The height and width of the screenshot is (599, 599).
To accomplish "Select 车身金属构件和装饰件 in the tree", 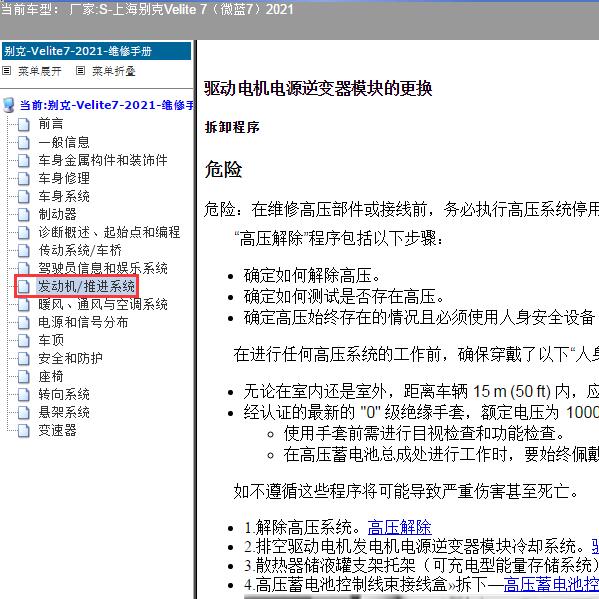I will (103, 160).
